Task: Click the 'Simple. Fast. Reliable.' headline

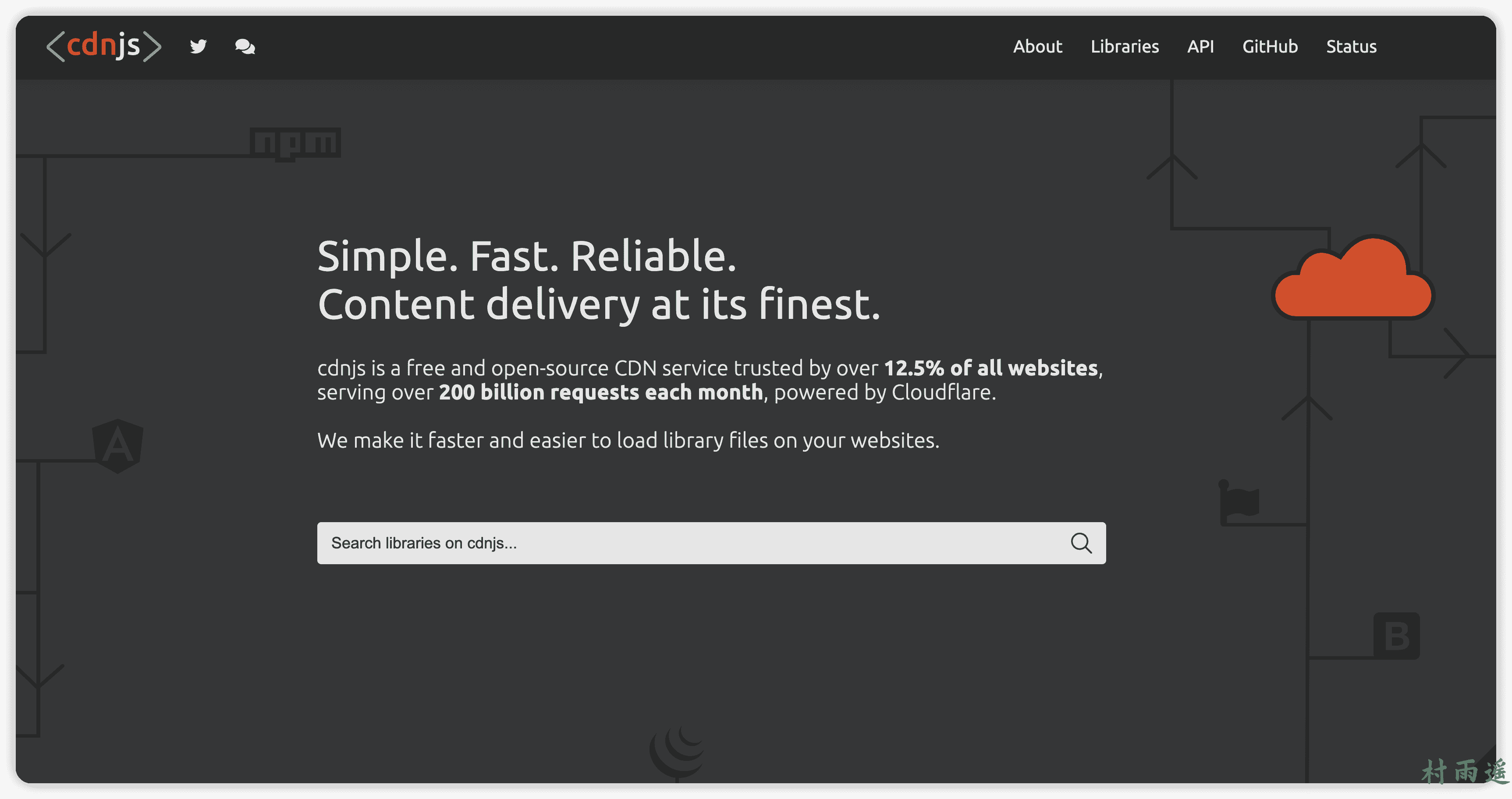Action: point(526,256)
